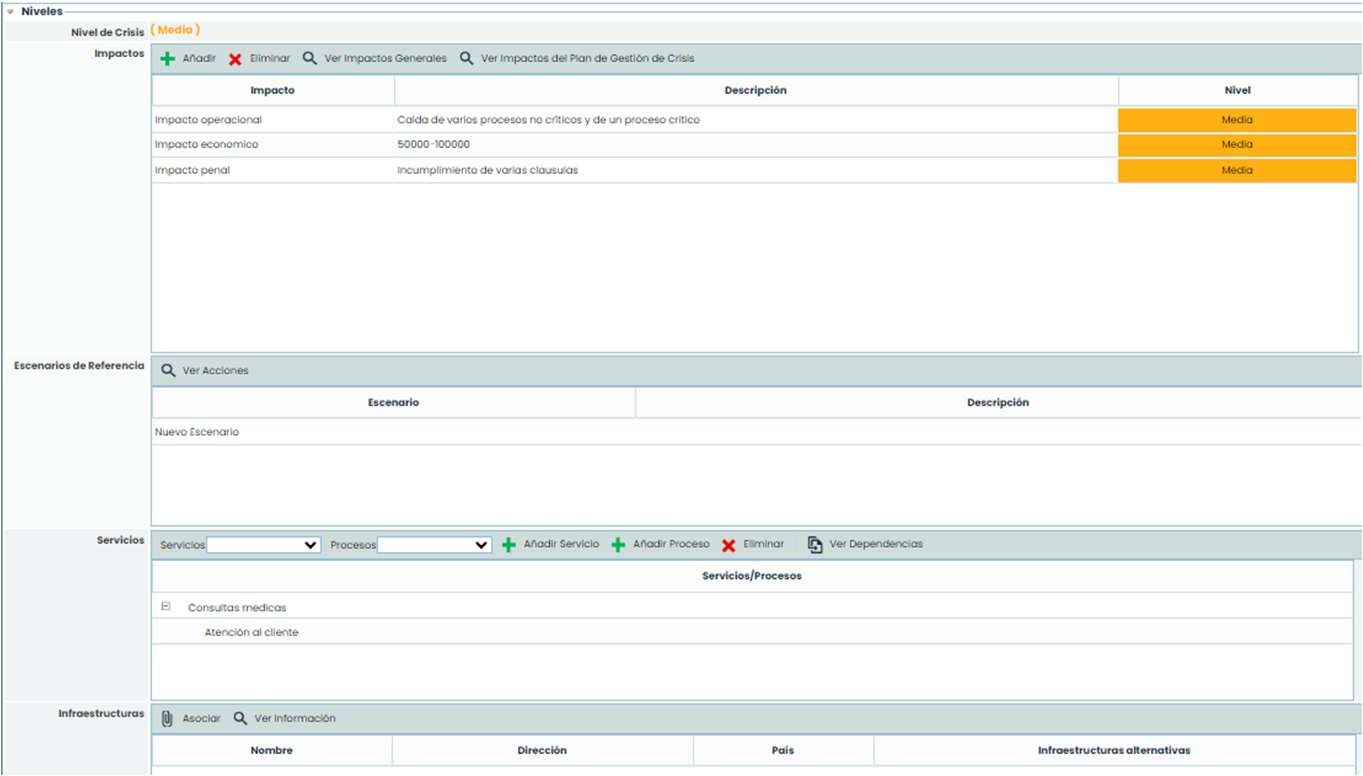Screen dimensions: 1363x776
Task: Collapse the Niveles section
Action: tap(10, 11)
